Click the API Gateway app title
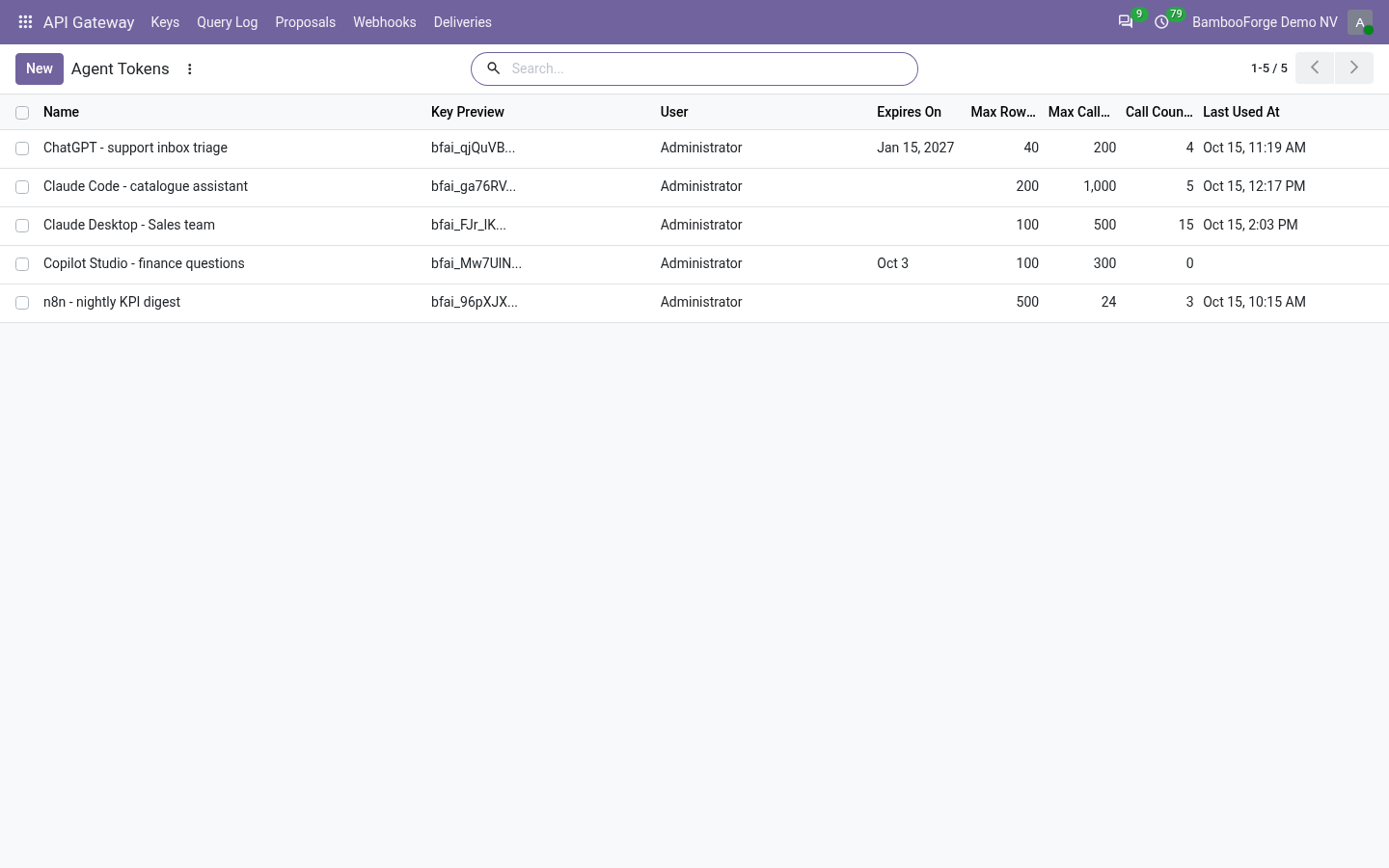1389x868 pixels. (x=89, y=22)
